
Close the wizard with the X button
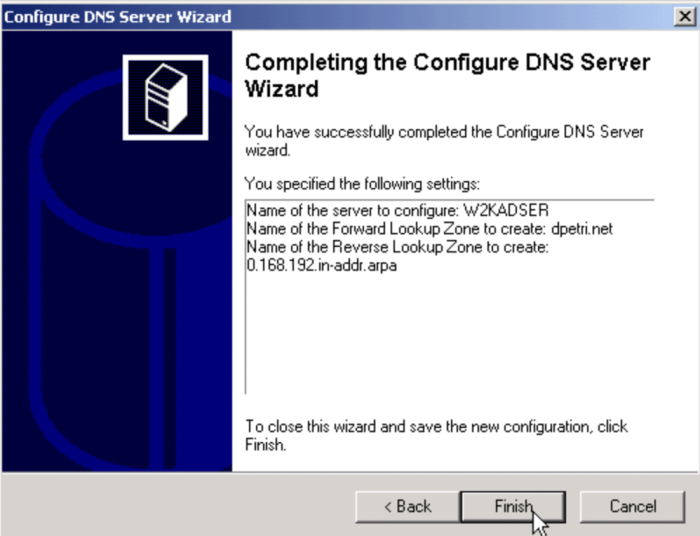click(684, 17)
